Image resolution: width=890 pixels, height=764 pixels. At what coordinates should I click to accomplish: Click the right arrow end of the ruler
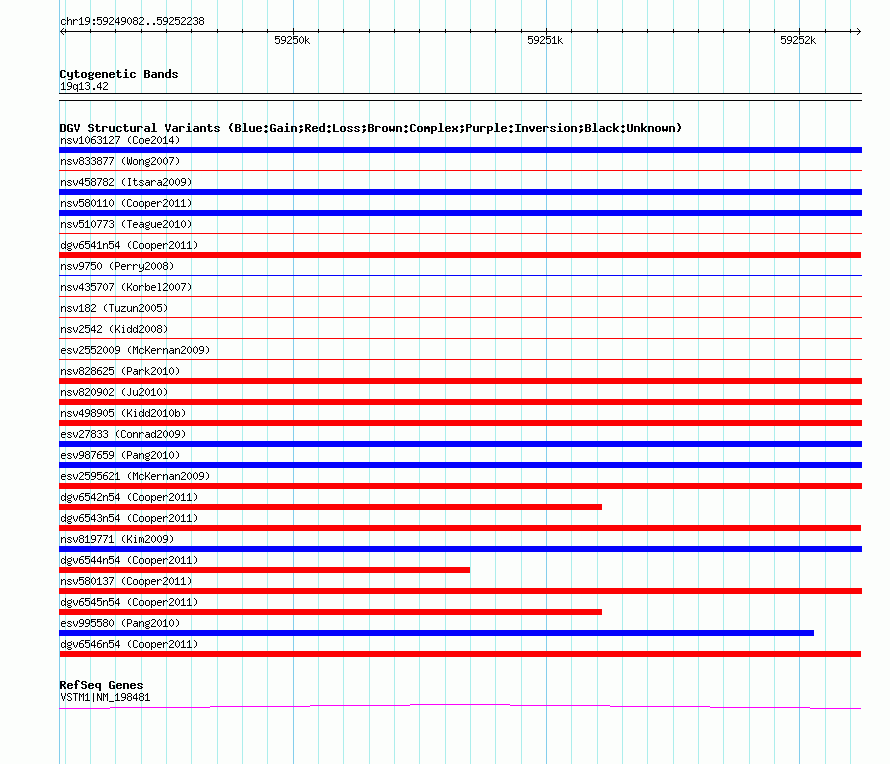point(858,32)
